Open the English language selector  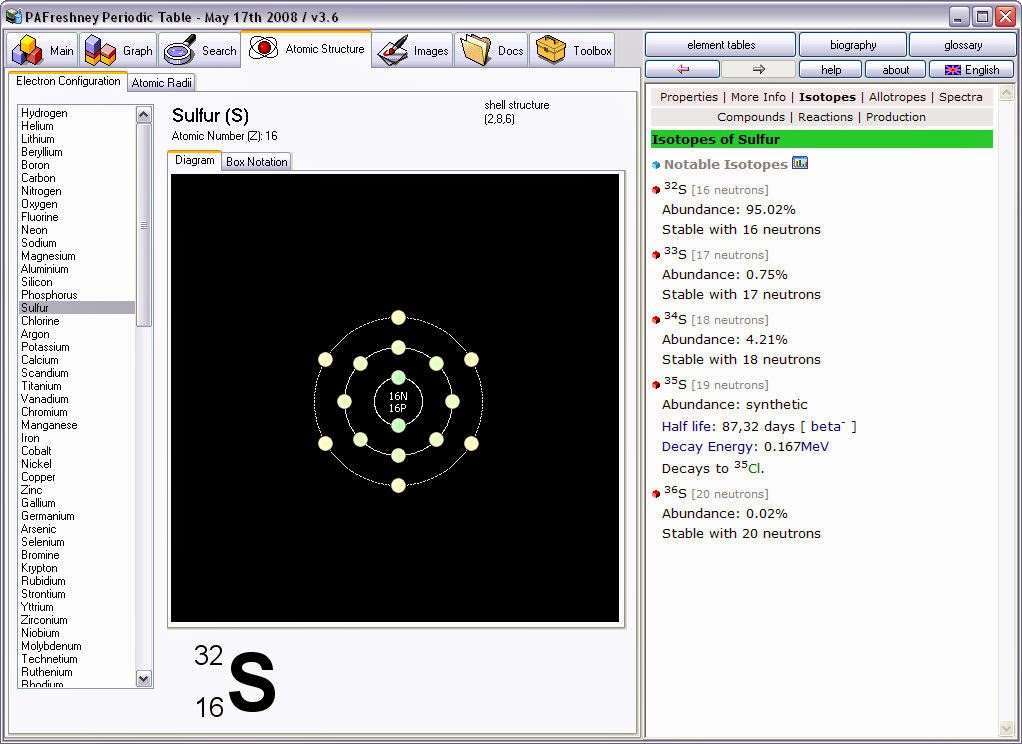point(971,69)
